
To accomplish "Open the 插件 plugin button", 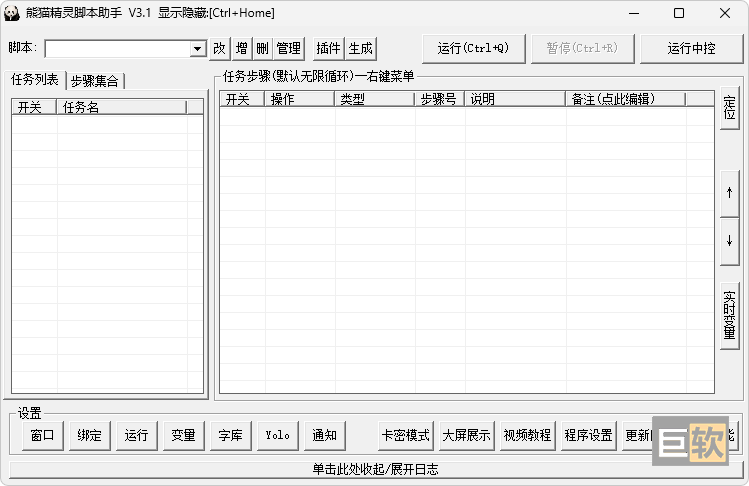I will 328,48.
